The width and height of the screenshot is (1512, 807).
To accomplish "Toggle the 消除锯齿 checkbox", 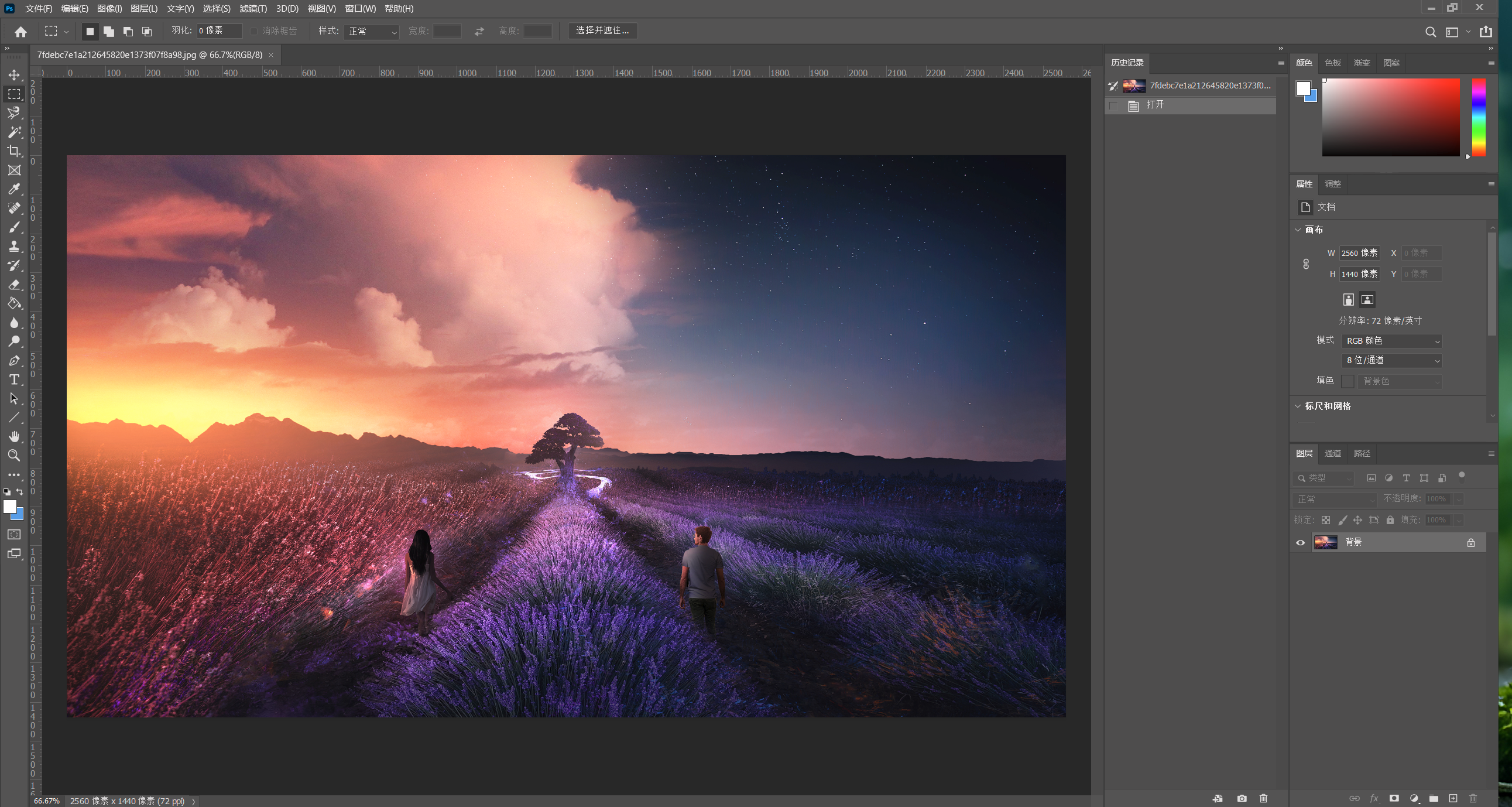I will click(x=253, y=31).
